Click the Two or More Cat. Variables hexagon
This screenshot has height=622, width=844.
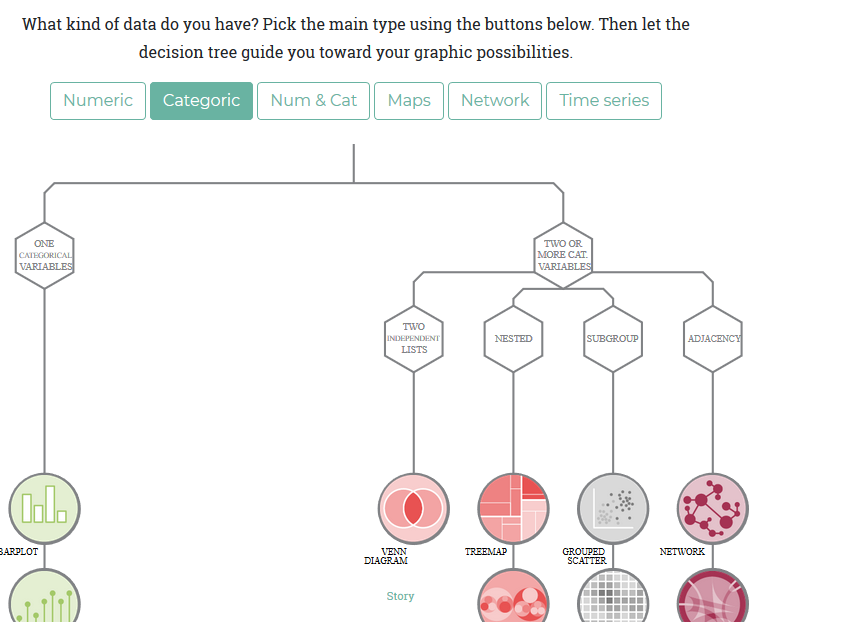pyautogui.click(x=563, y=255)
